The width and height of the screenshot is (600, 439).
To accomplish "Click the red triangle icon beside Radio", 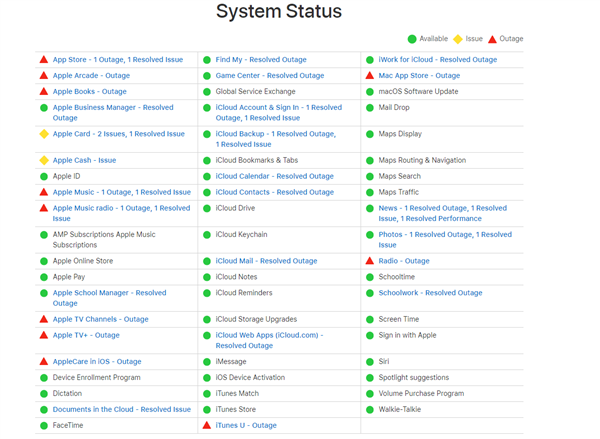I will pyautogui.click(x=370, y=261).
